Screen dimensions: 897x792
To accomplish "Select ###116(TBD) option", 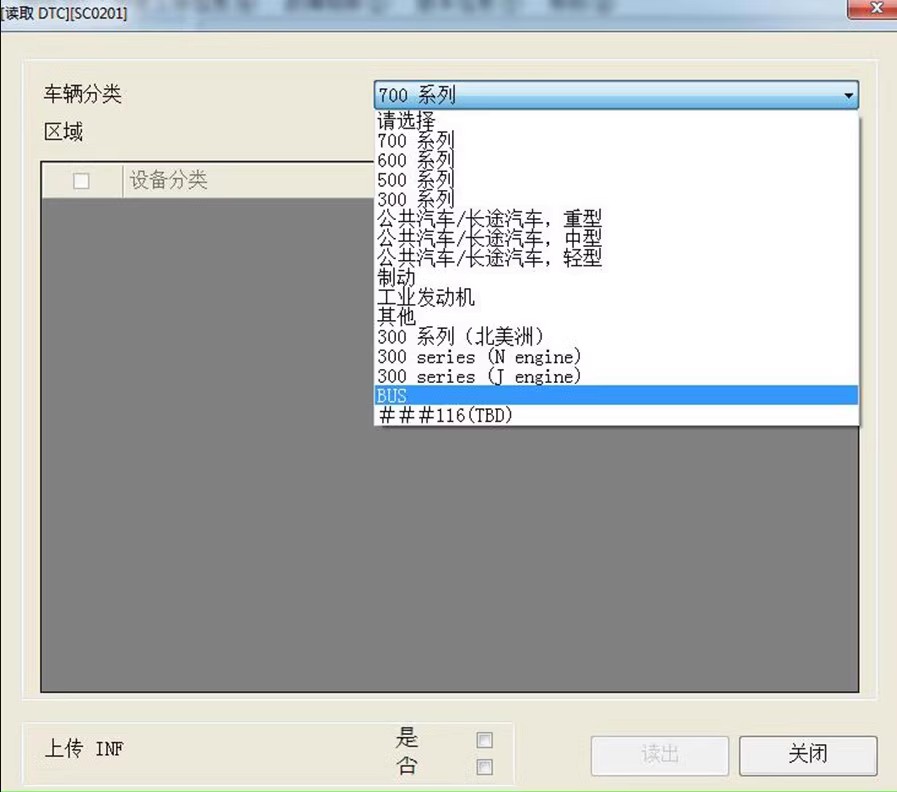I will pos(616,415).
